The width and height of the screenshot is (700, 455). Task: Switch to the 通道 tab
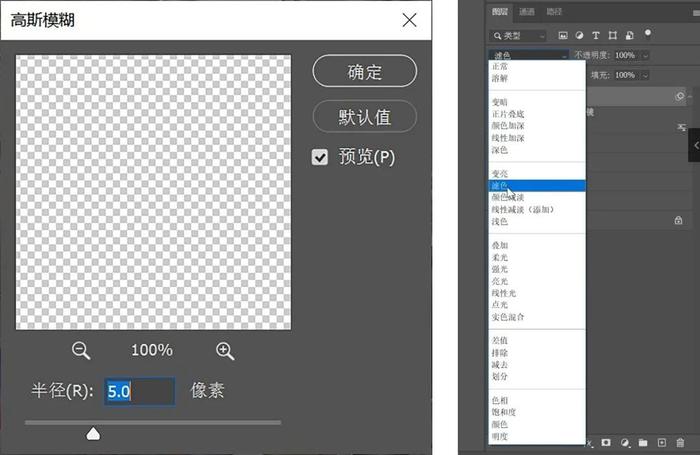tap(527, 12)
